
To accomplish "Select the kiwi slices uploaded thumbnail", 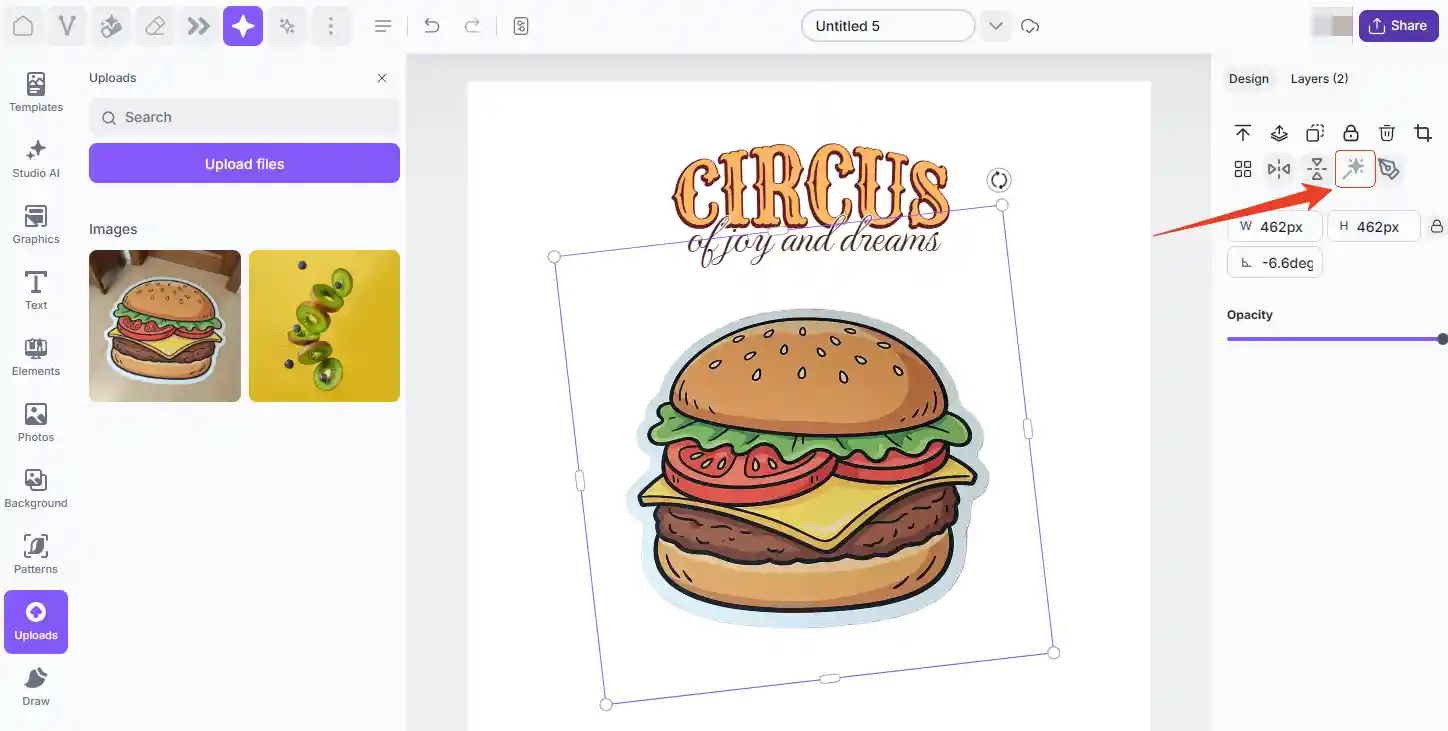I will [324, 326].
